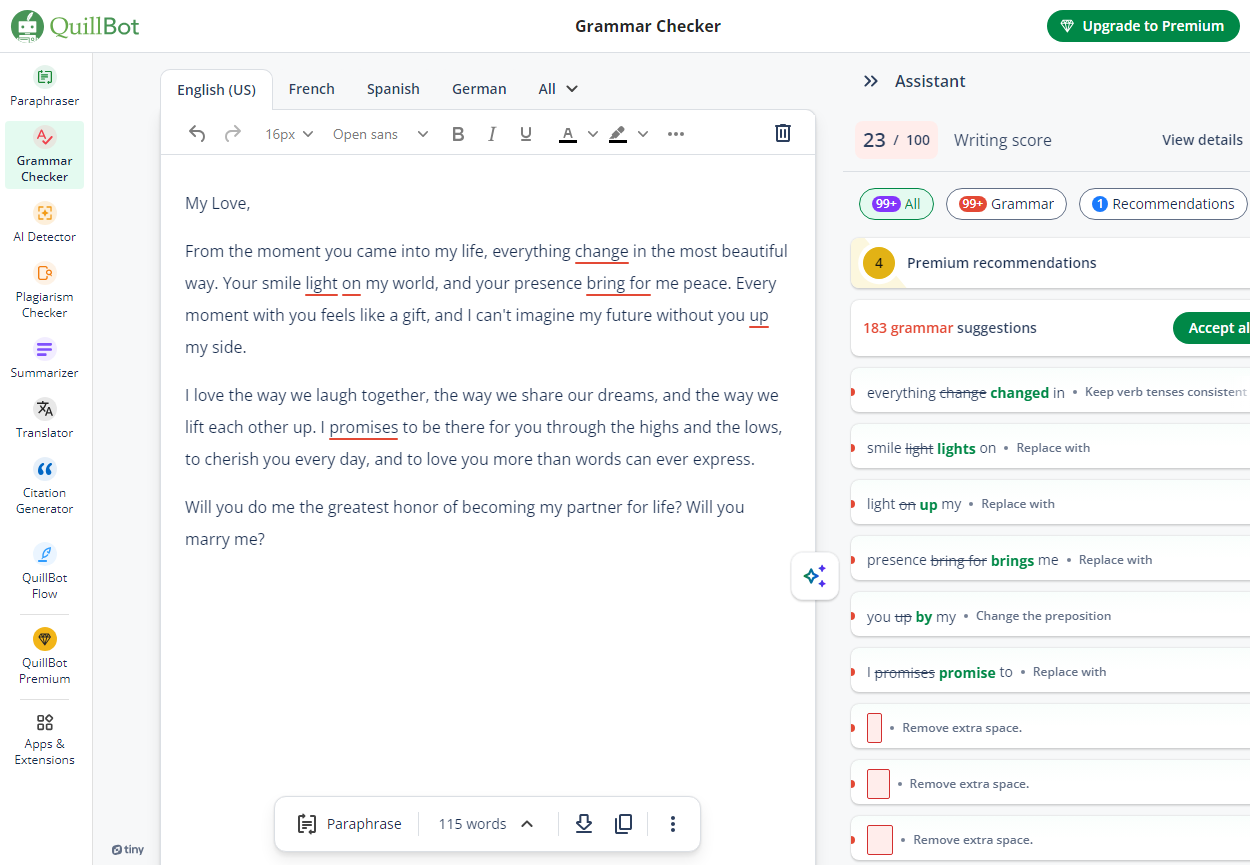
Task: Click the sparkle AI floating button
Action: tap(815, 576)
